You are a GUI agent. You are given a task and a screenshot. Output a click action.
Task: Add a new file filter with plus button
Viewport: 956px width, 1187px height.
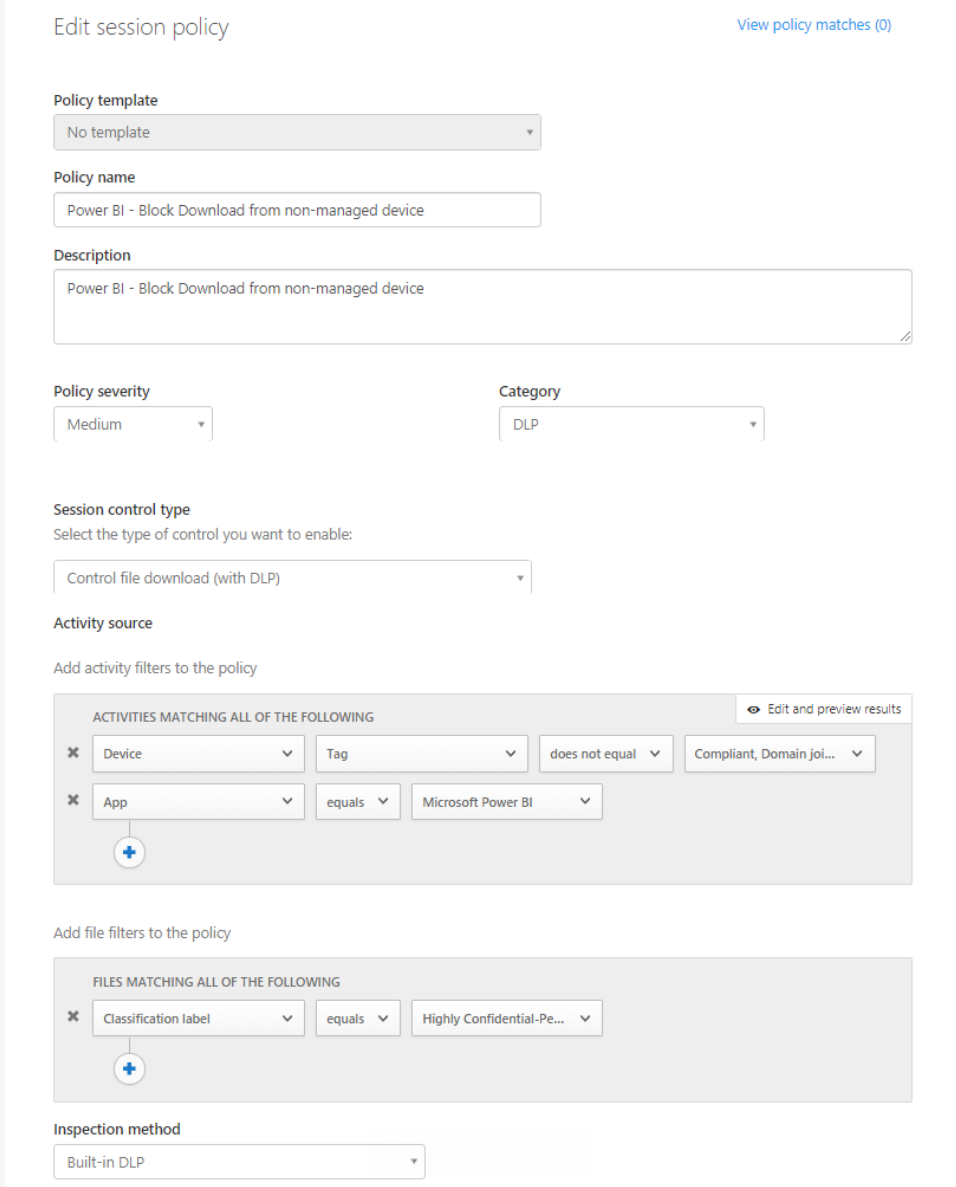click(x=129, y=1068)
